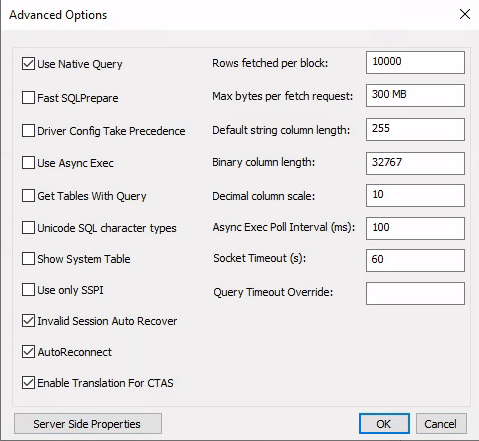The image size is (479, 441).
Task: Focus the Default string column length box
Action: click(x=415, y=129)
